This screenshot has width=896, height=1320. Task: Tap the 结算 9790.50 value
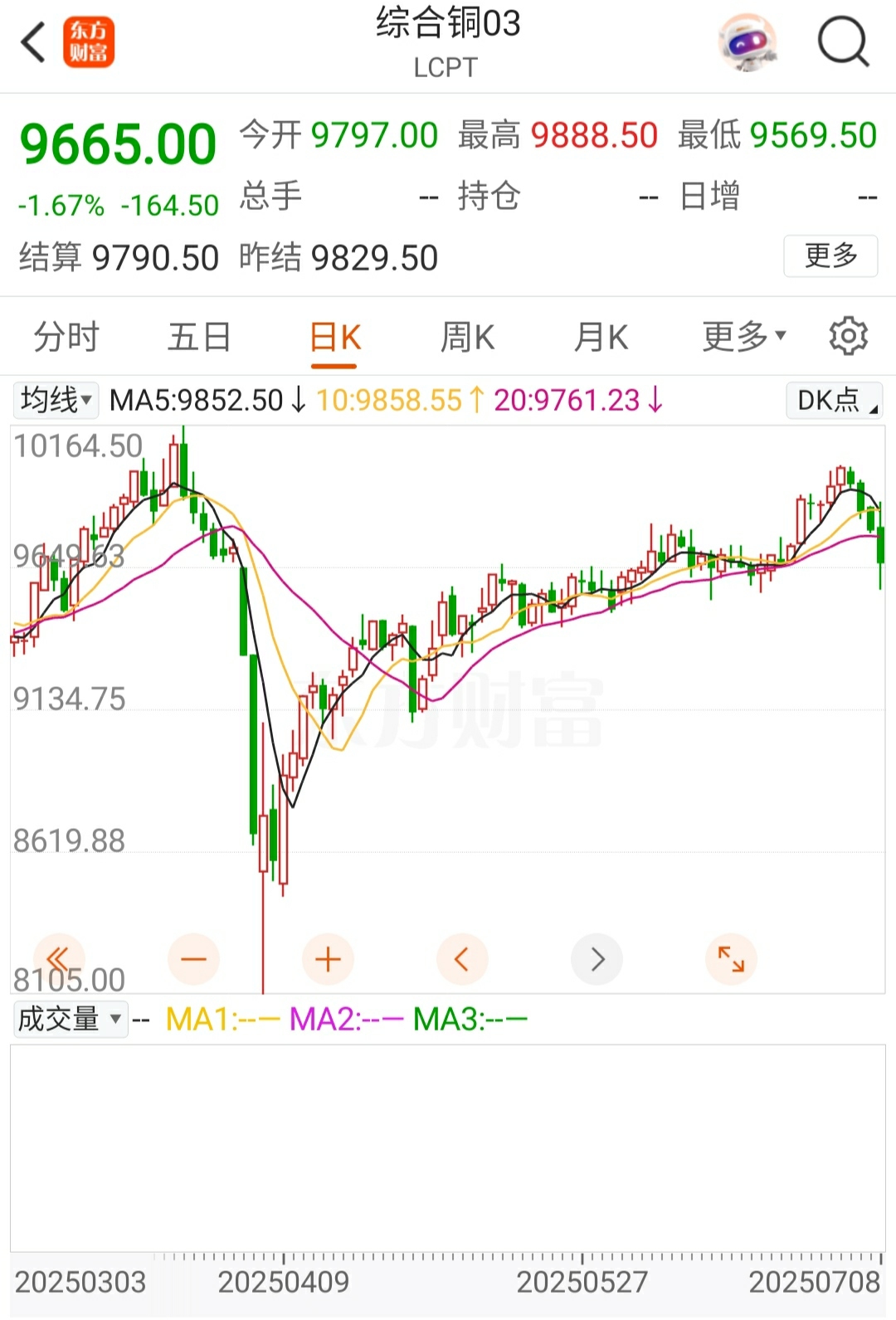(155, 258)
